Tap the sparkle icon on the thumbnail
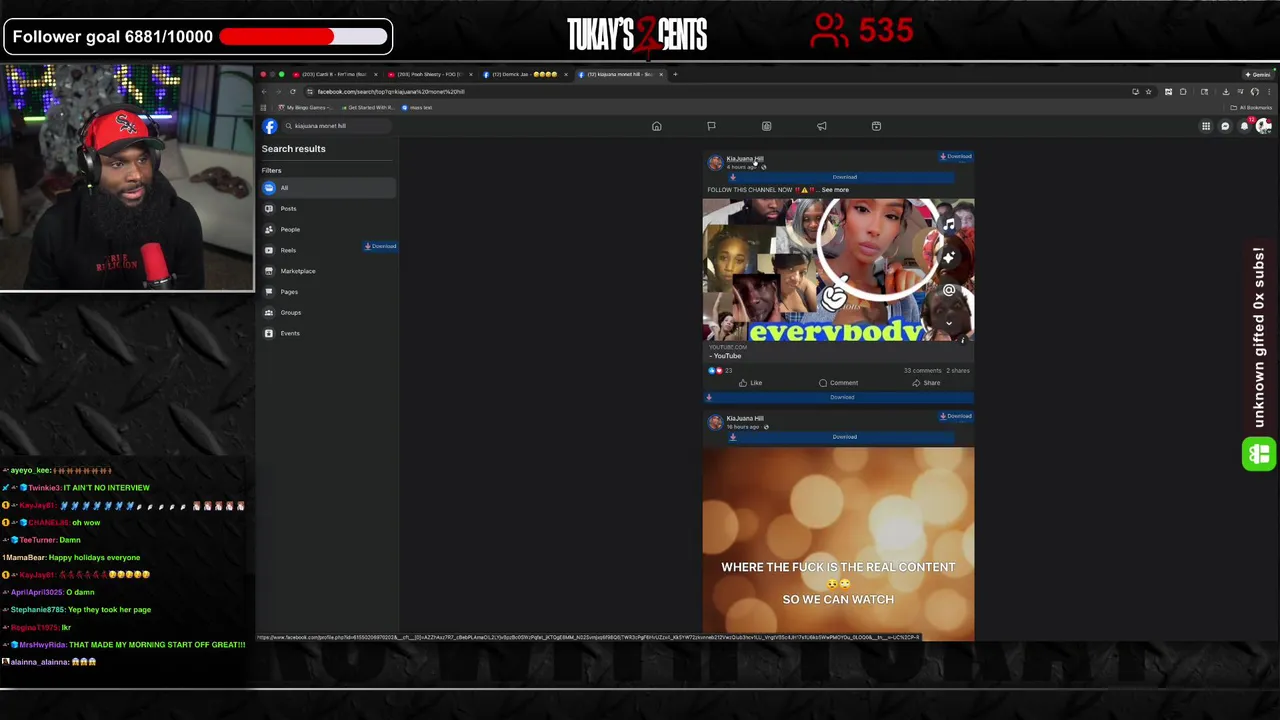 tap(948, 258)
